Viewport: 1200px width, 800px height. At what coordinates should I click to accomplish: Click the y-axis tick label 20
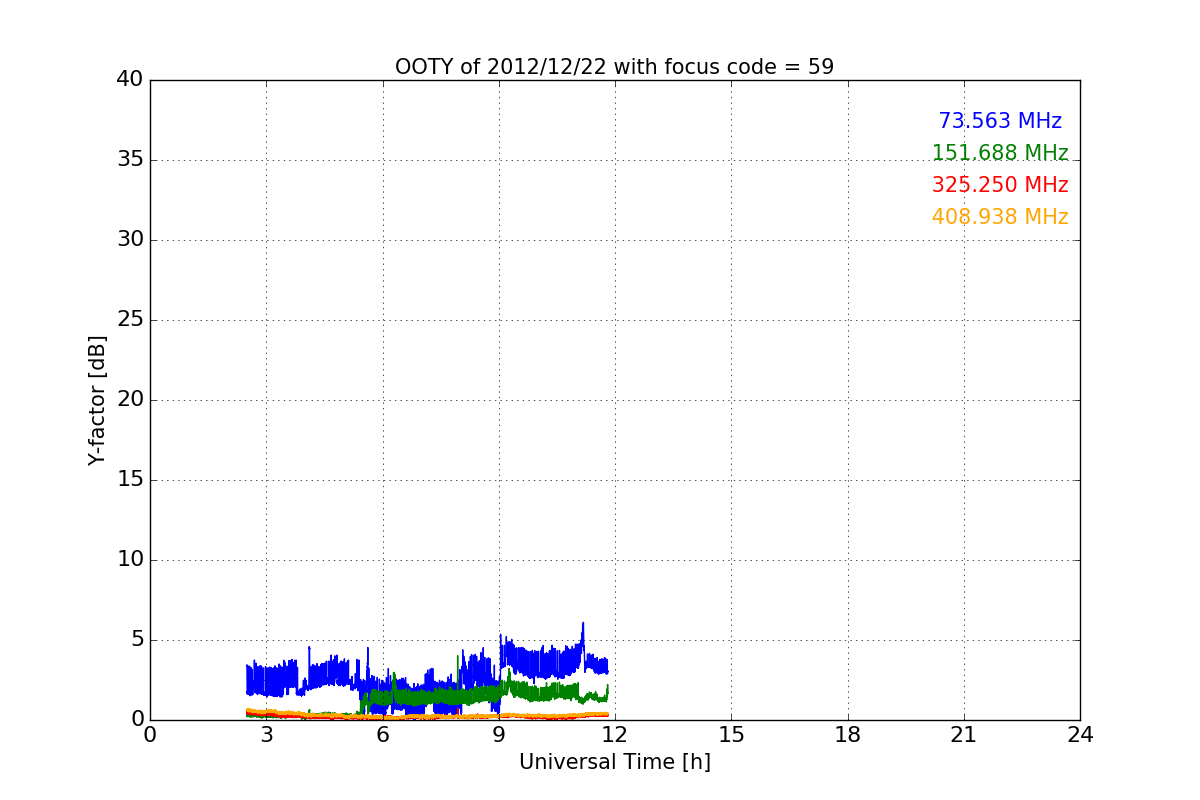[130, 400]
